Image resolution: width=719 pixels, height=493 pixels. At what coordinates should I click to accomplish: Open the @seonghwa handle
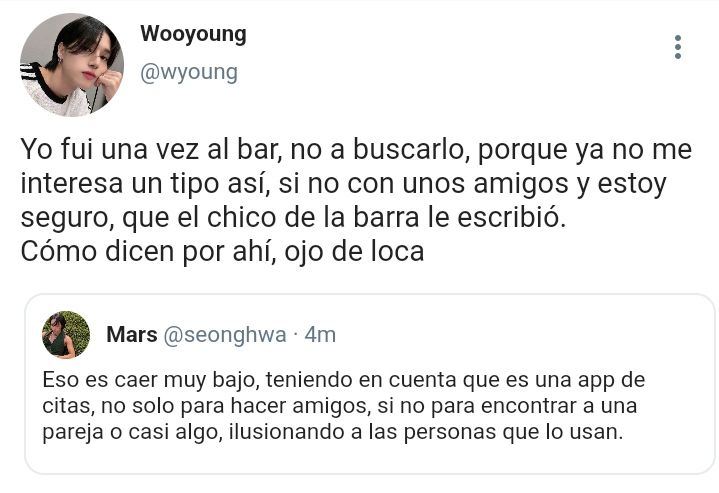click(x=225, y=335)
